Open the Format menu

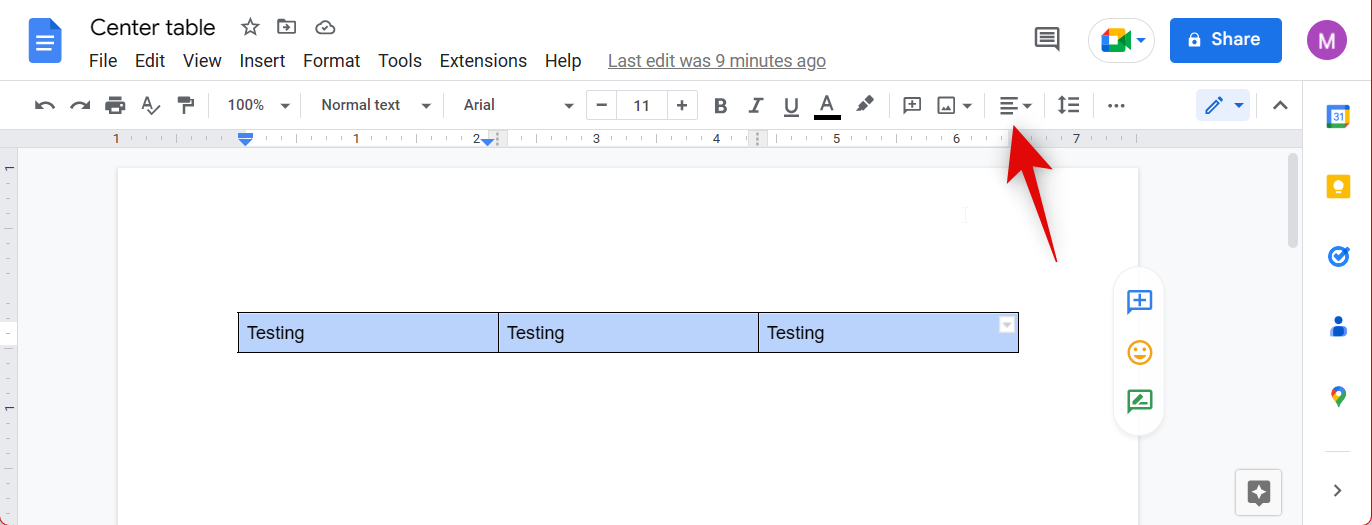[331, 61]
